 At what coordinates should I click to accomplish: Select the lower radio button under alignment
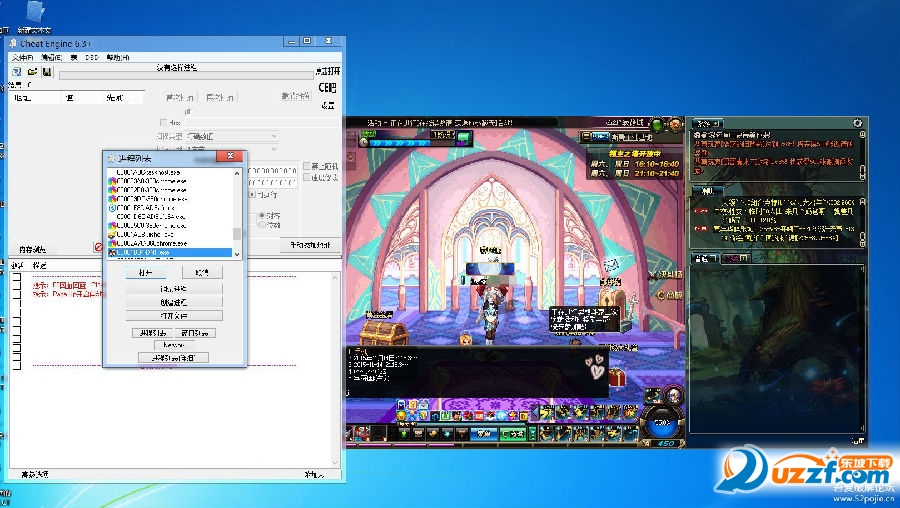(x=262, y=225)
